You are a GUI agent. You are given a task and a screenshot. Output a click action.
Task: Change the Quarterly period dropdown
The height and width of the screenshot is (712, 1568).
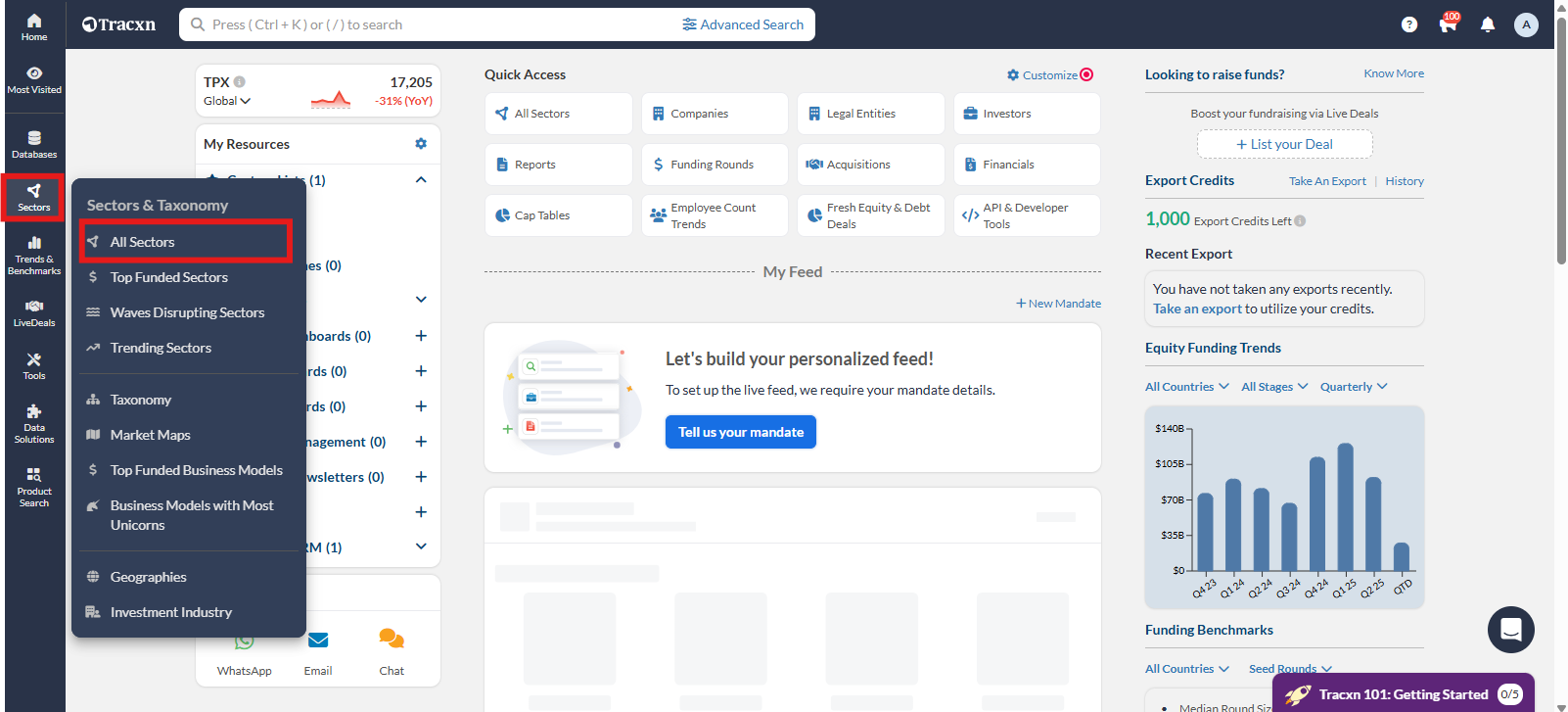tap(1353, 387)
